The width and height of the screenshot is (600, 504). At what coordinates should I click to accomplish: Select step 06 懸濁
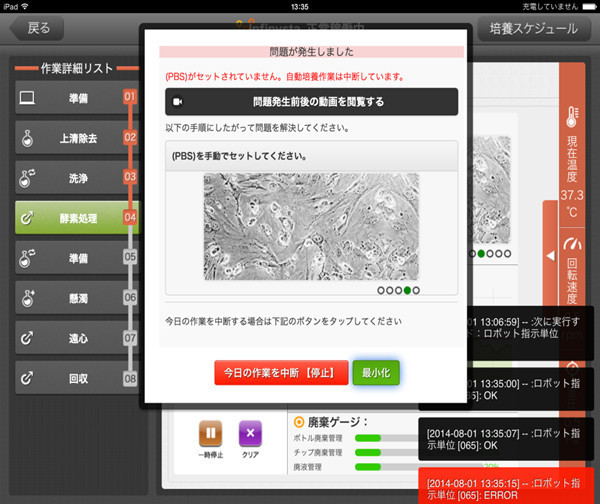pos(77,298)
